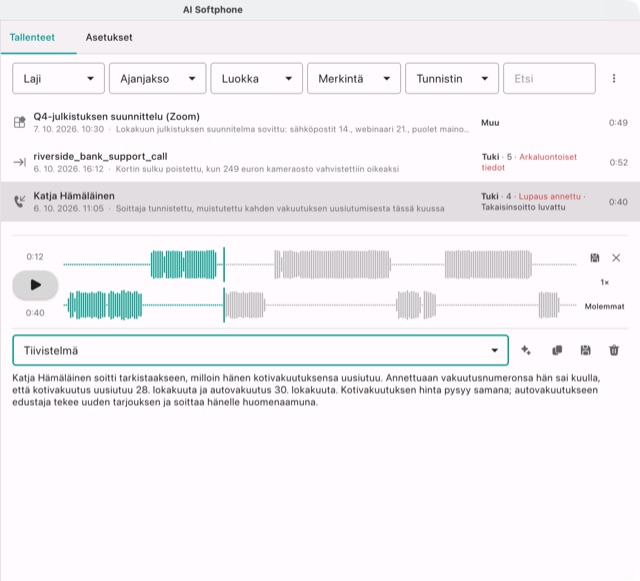Click the incoming call icon for Katja Hämäläinen
This screenshot has height=581, width=640.
click(x=20, y=201)
